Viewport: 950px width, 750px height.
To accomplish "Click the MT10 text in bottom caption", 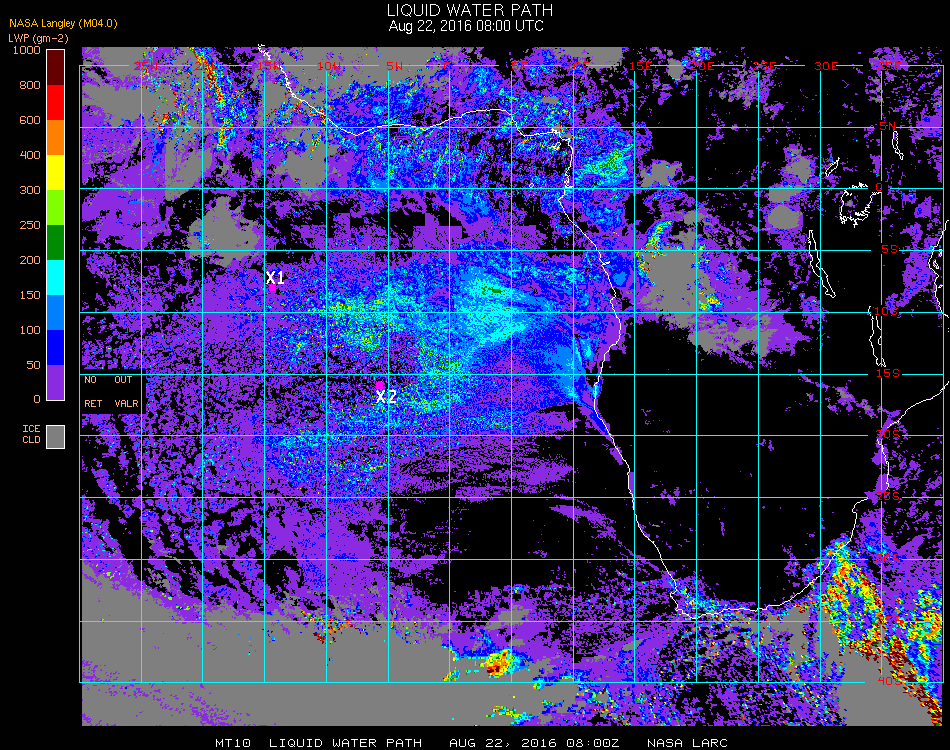I will tap(233, 743).
